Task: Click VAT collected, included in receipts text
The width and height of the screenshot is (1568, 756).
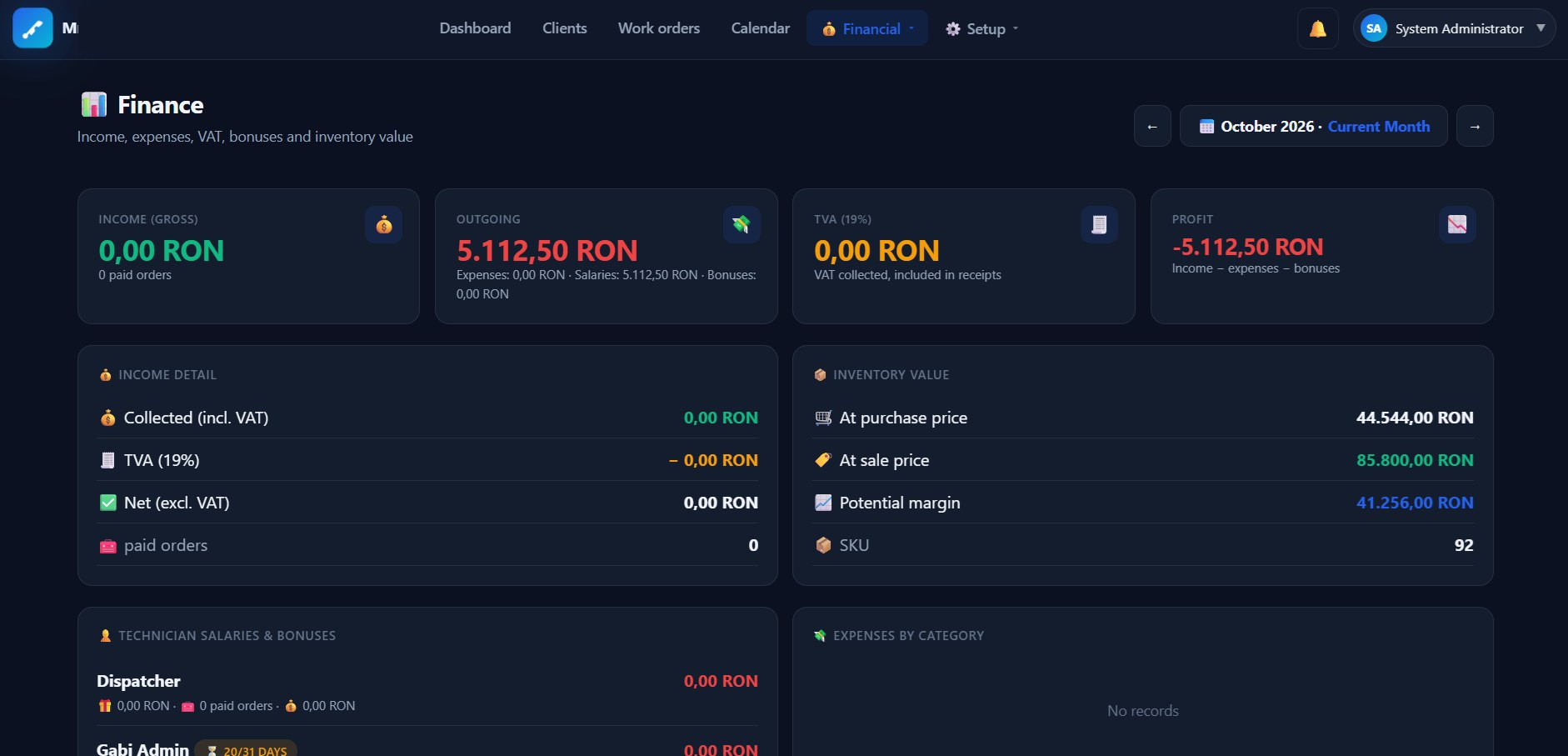Action: 907,275
